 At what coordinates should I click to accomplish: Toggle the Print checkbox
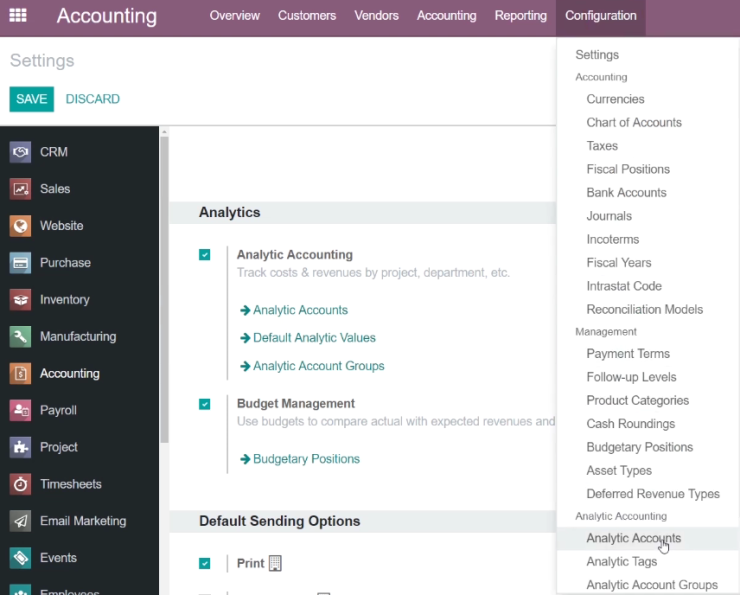204,563
